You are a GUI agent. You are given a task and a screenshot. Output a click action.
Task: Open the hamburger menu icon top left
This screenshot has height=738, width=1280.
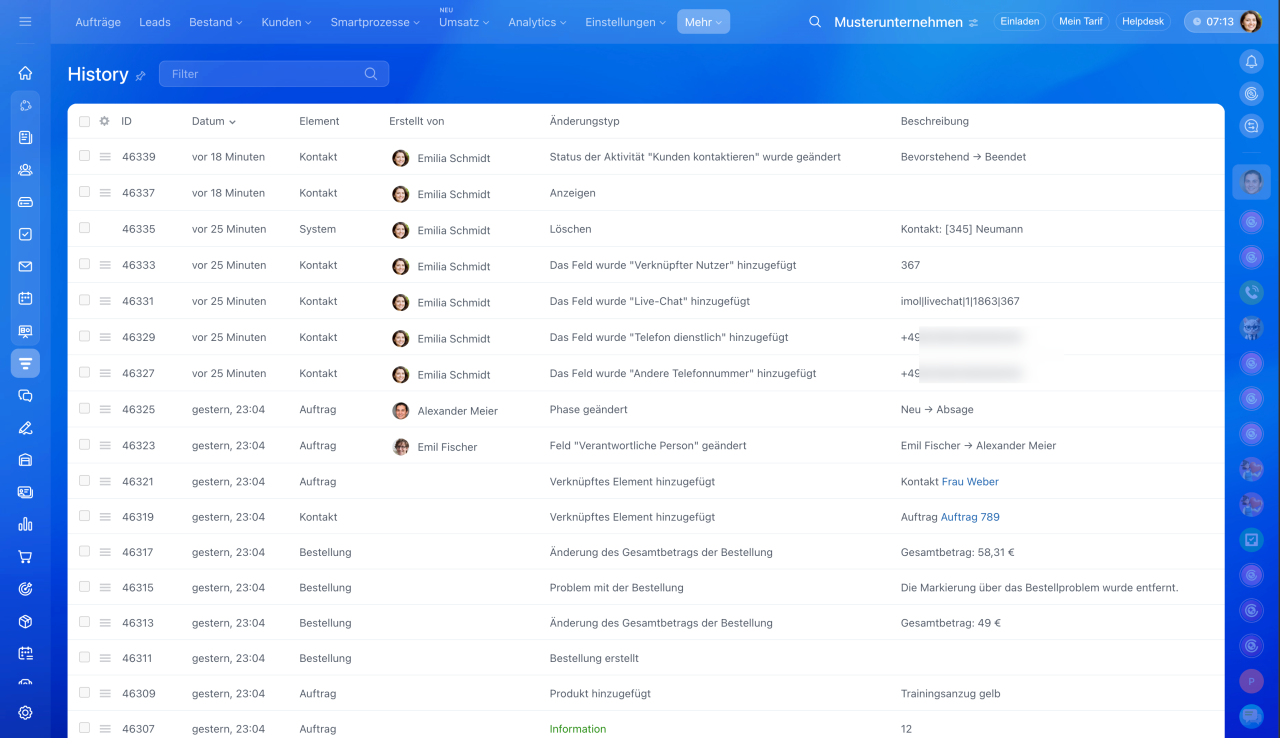(25, 22)
